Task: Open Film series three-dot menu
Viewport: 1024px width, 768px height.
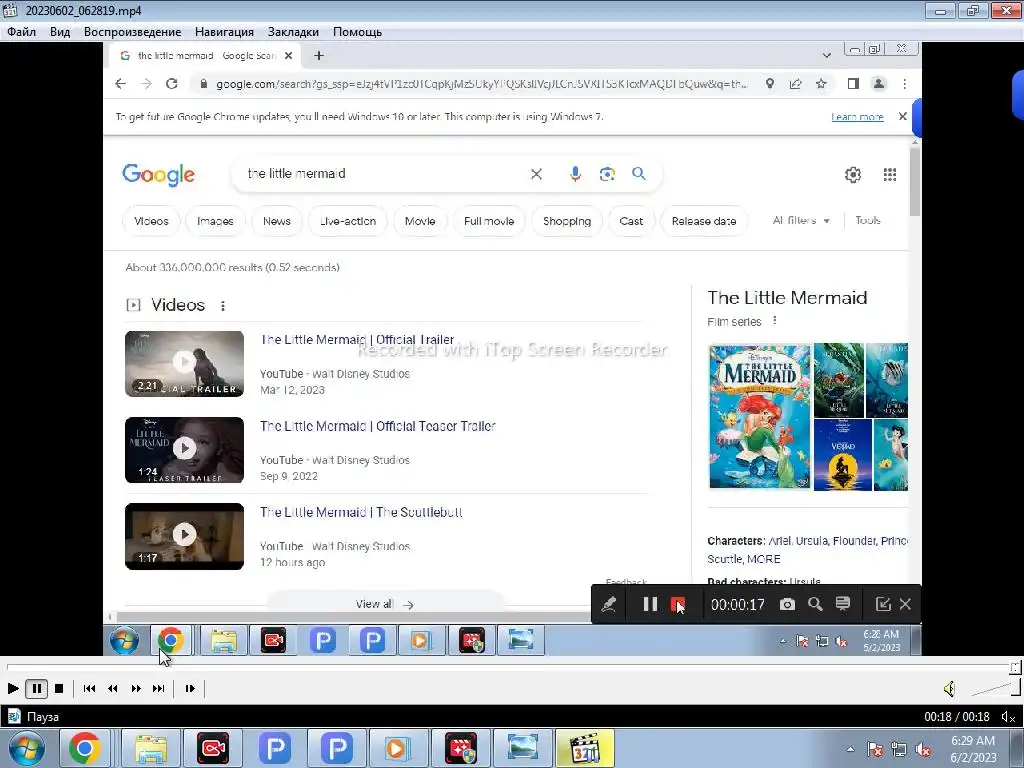Action: tap(775, 321)
